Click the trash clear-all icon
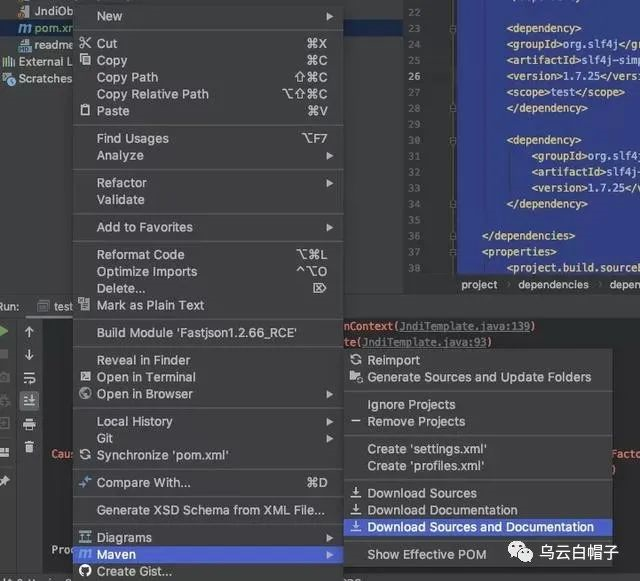640x581 pixels. coord(29,447)
